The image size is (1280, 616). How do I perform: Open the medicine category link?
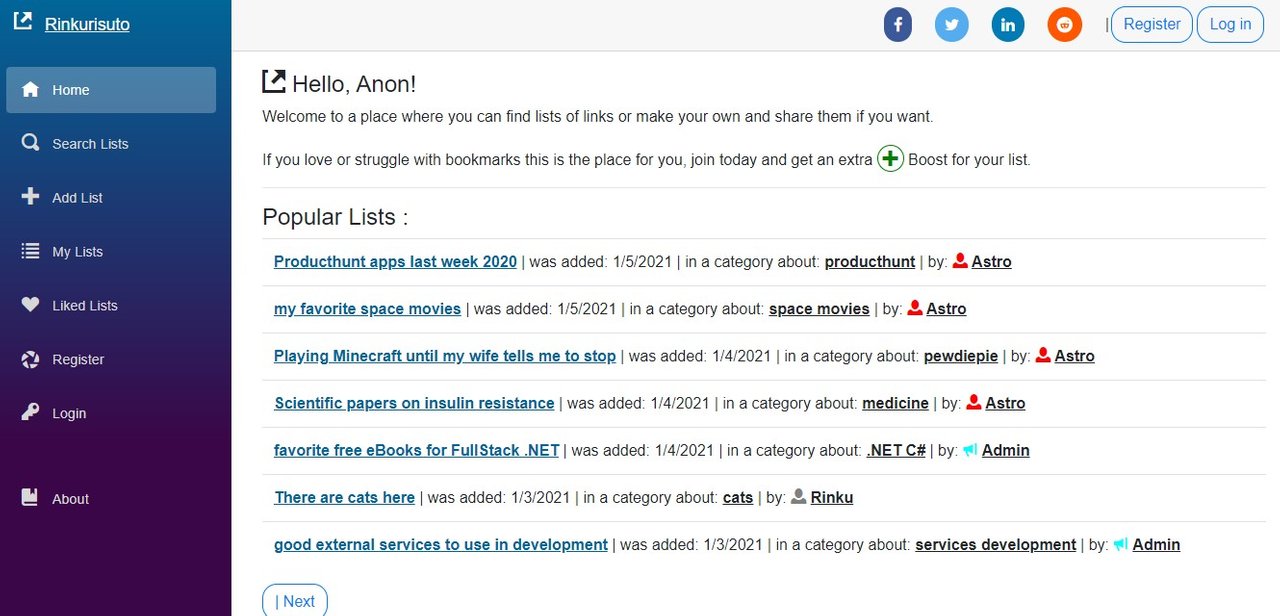[x=895, y=403]
